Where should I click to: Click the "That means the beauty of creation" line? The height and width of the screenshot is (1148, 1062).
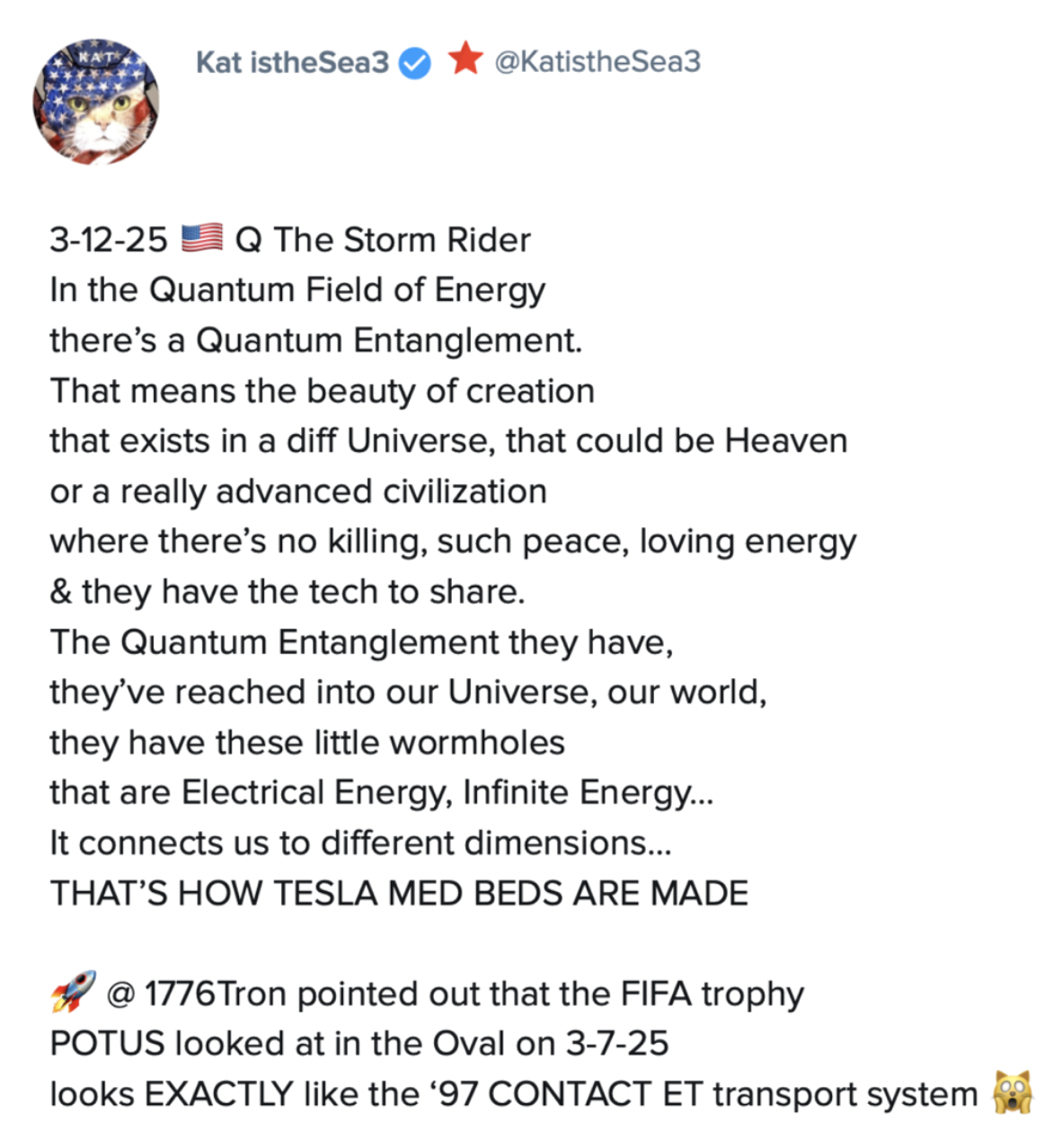pyautogui.click(x=322, y=391)
